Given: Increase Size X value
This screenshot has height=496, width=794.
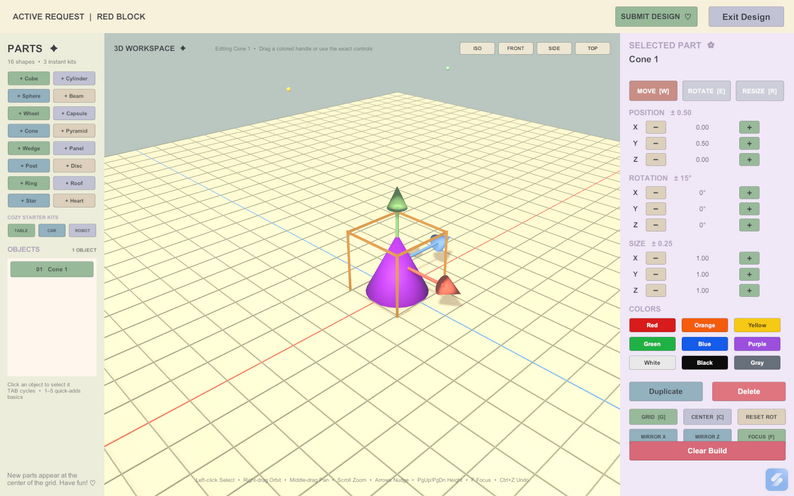Looking at the screenshot, I should click(749, 258).
